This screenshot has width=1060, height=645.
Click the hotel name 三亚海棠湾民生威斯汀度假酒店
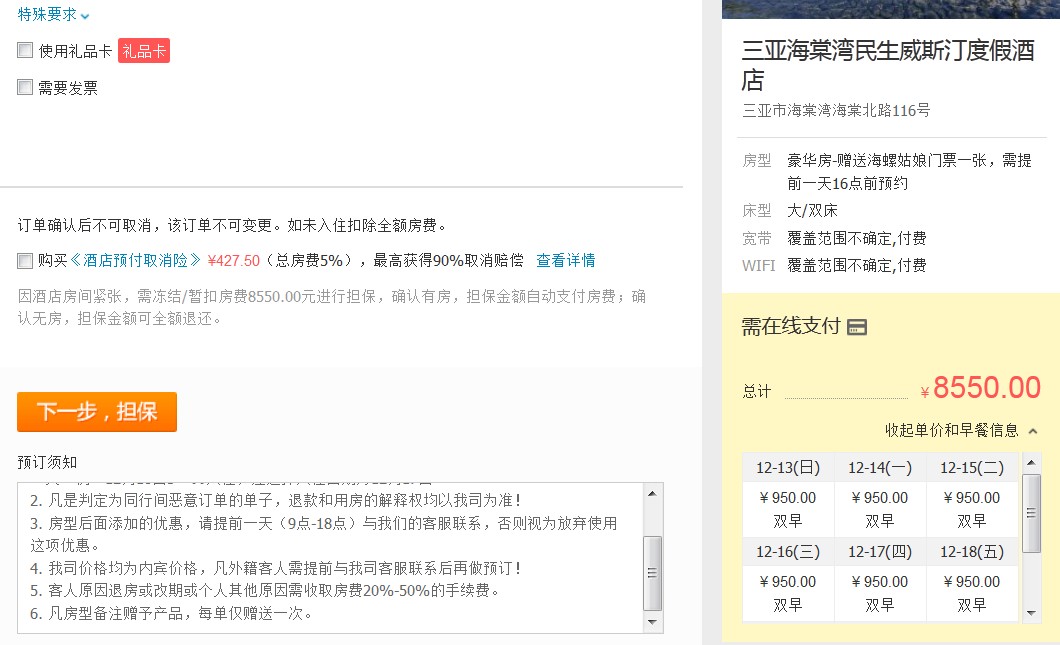coord(887,65)
